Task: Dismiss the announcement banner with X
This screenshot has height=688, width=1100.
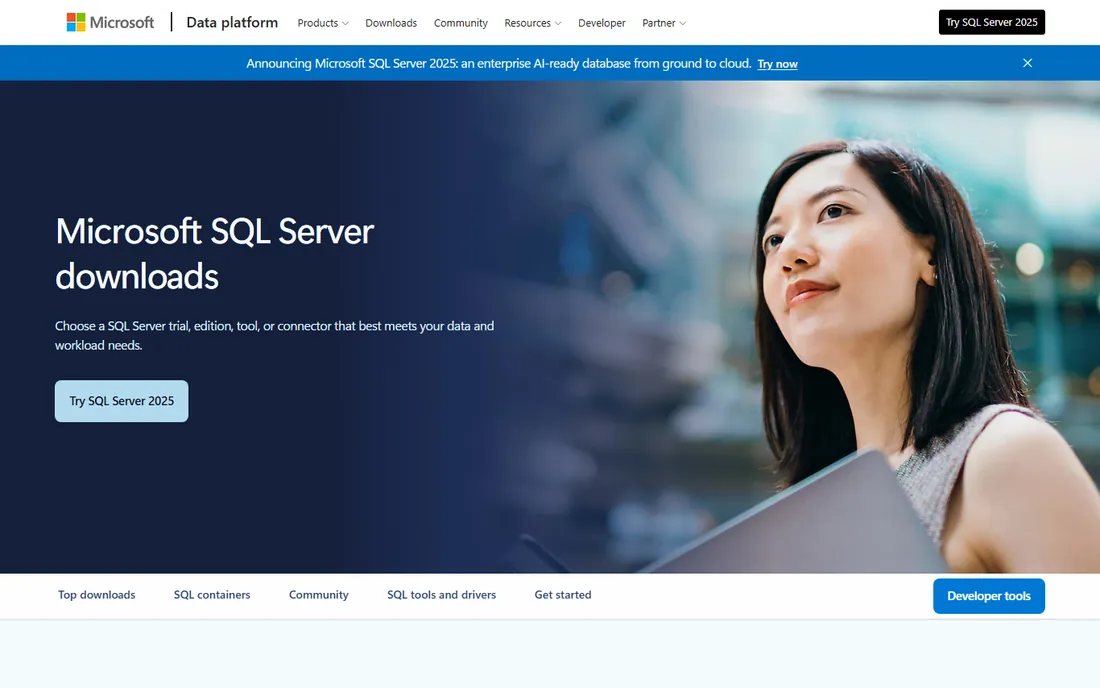Action: 1027,63
